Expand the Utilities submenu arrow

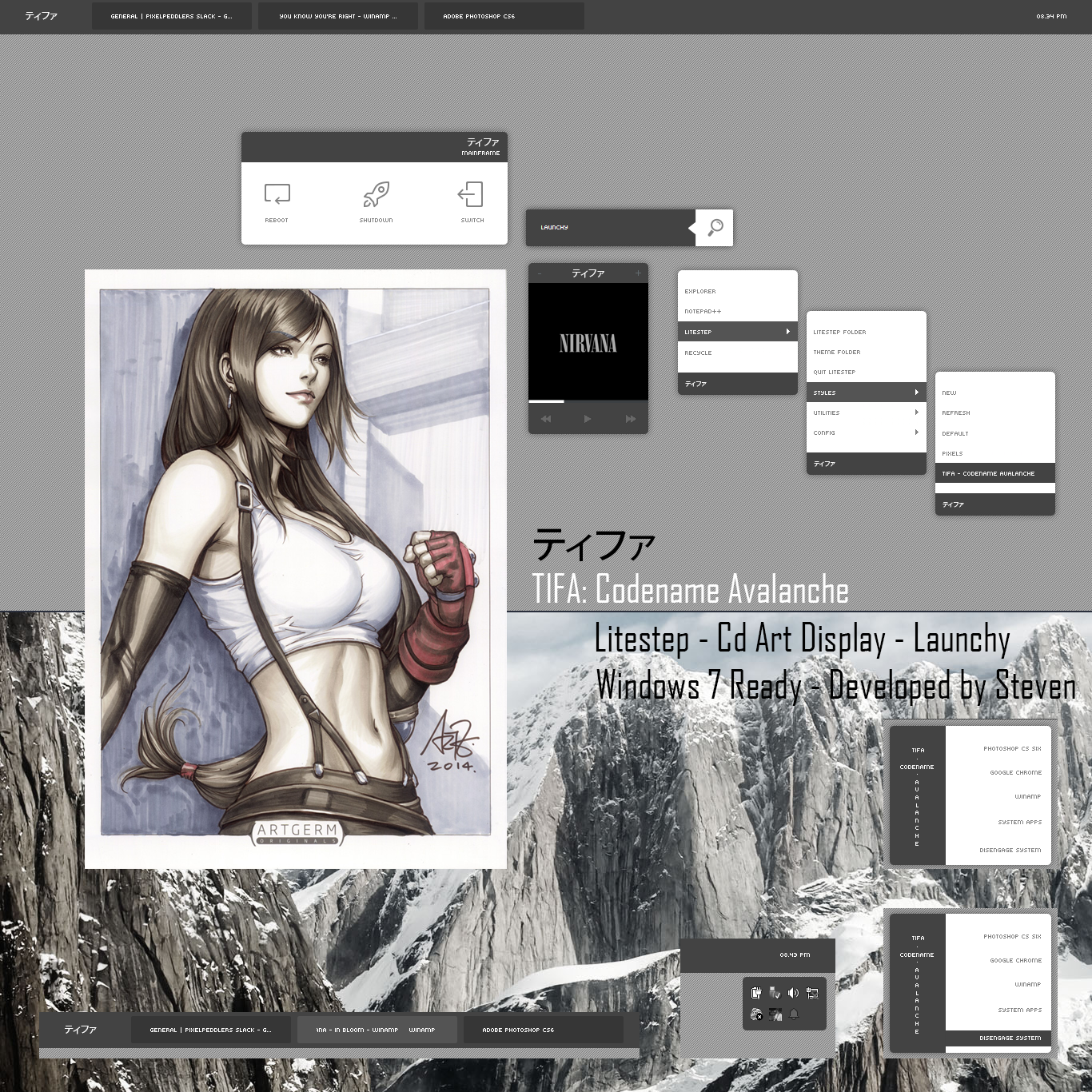coord(916,412)
